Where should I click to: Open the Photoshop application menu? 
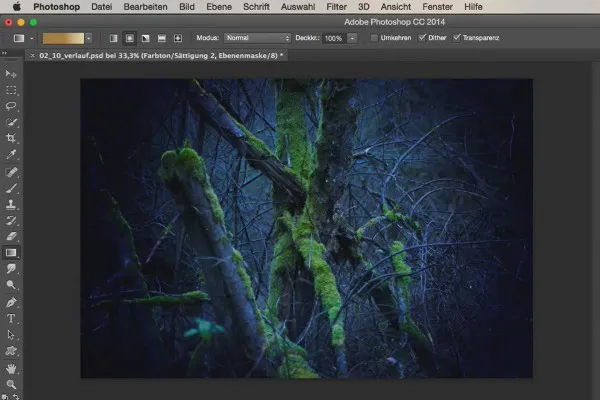(57, 7)
